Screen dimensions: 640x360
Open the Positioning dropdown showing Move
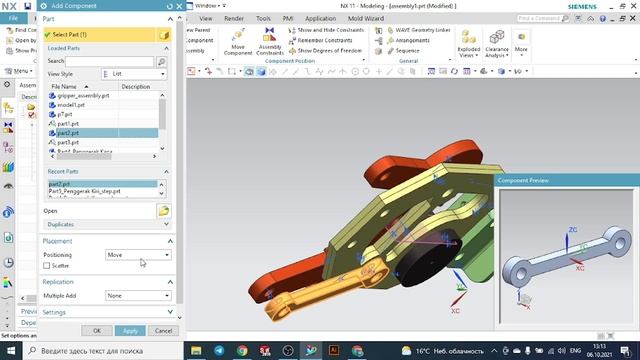pyautogui.click(x=138, y=255)
